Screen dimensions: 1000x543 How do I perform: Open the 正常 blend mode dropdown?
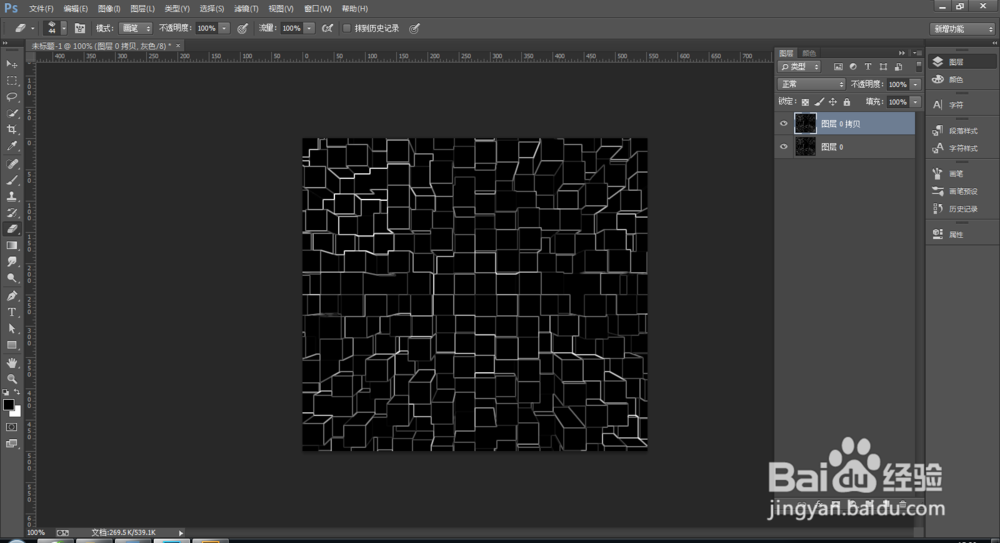point(811,84)
